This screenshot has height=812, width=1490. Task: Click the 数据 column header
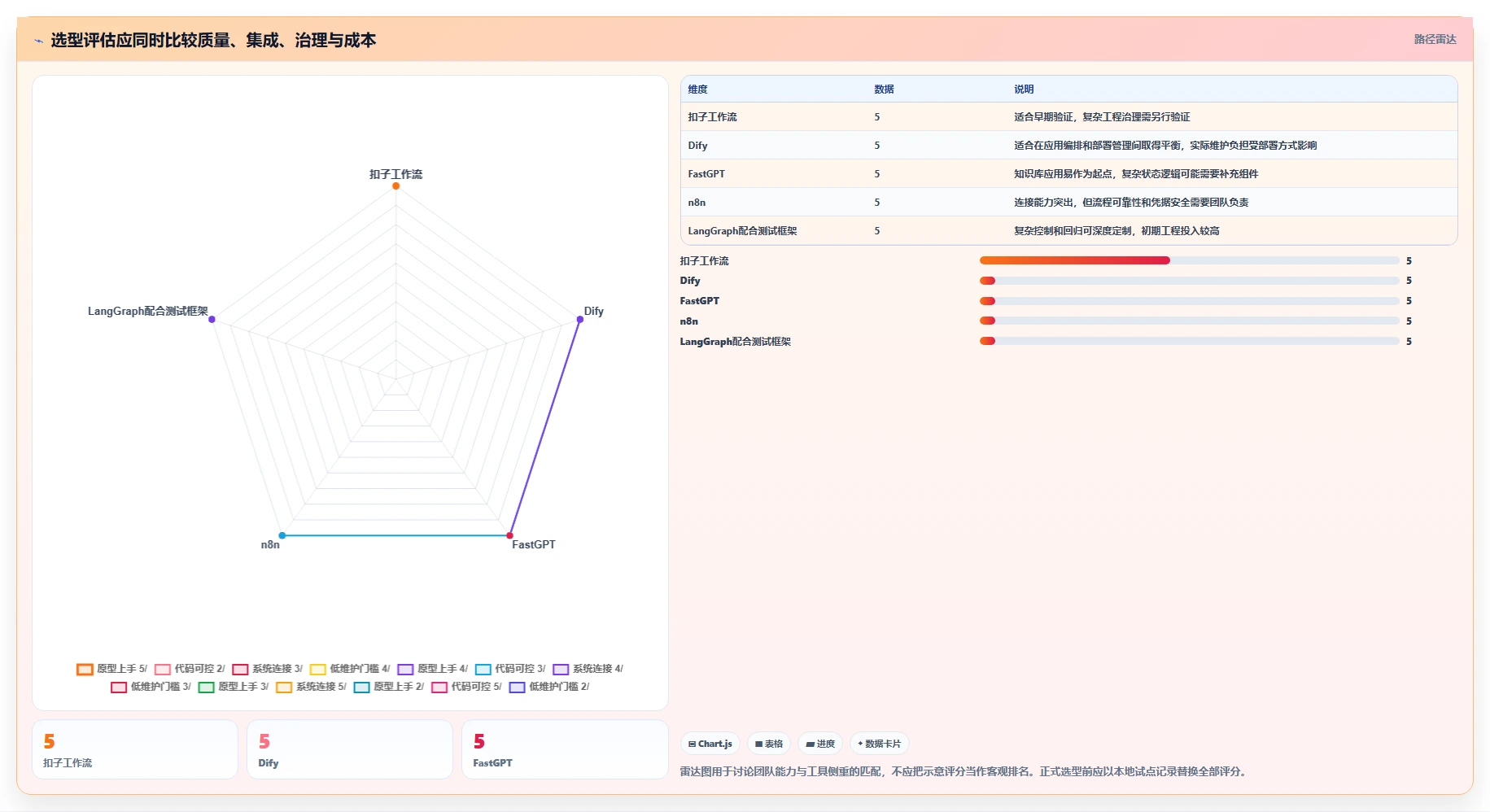pos(884,89)
